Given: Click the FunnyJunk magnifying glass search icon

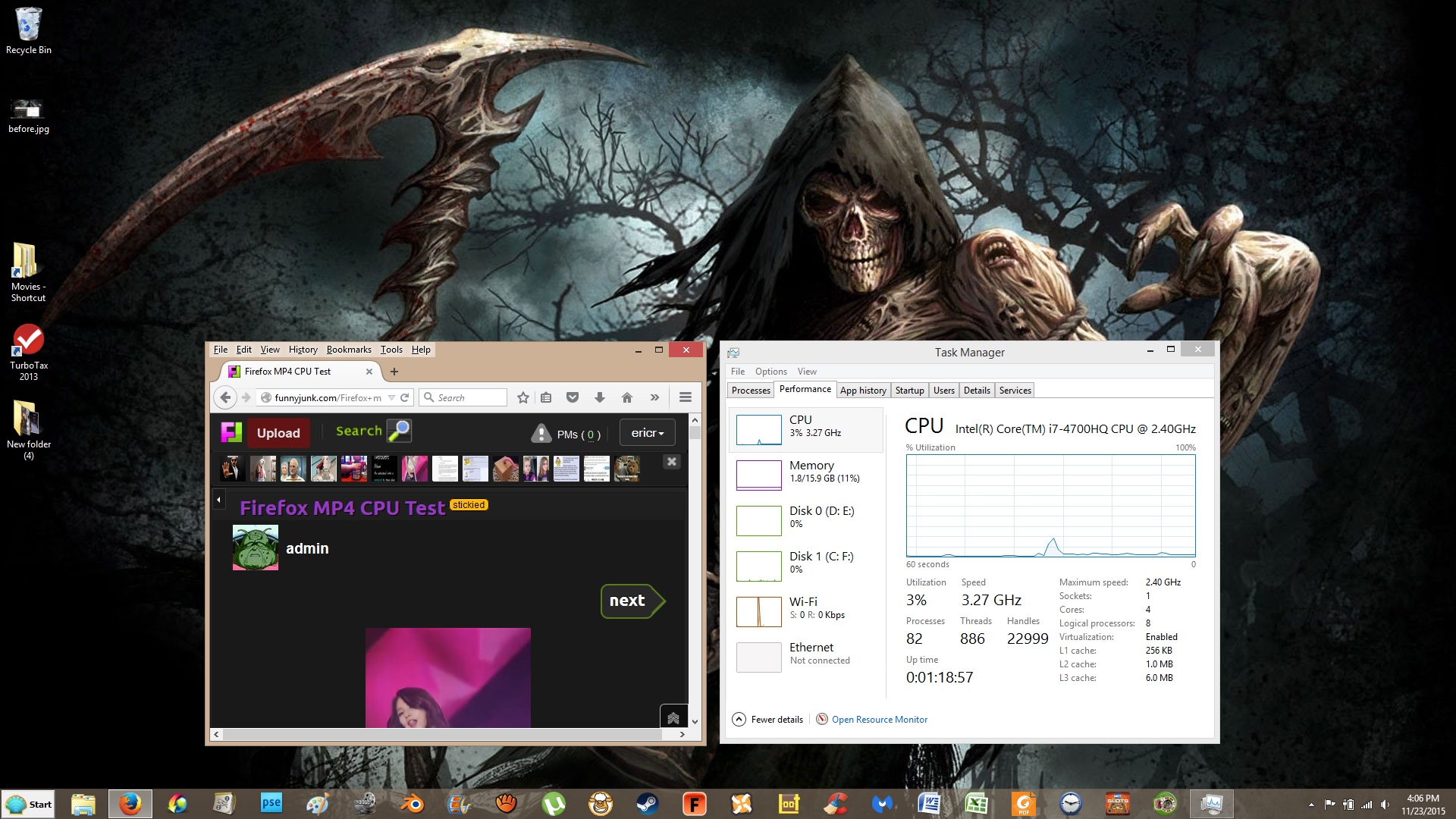Looking at the screenshot, I should point(399,431).
